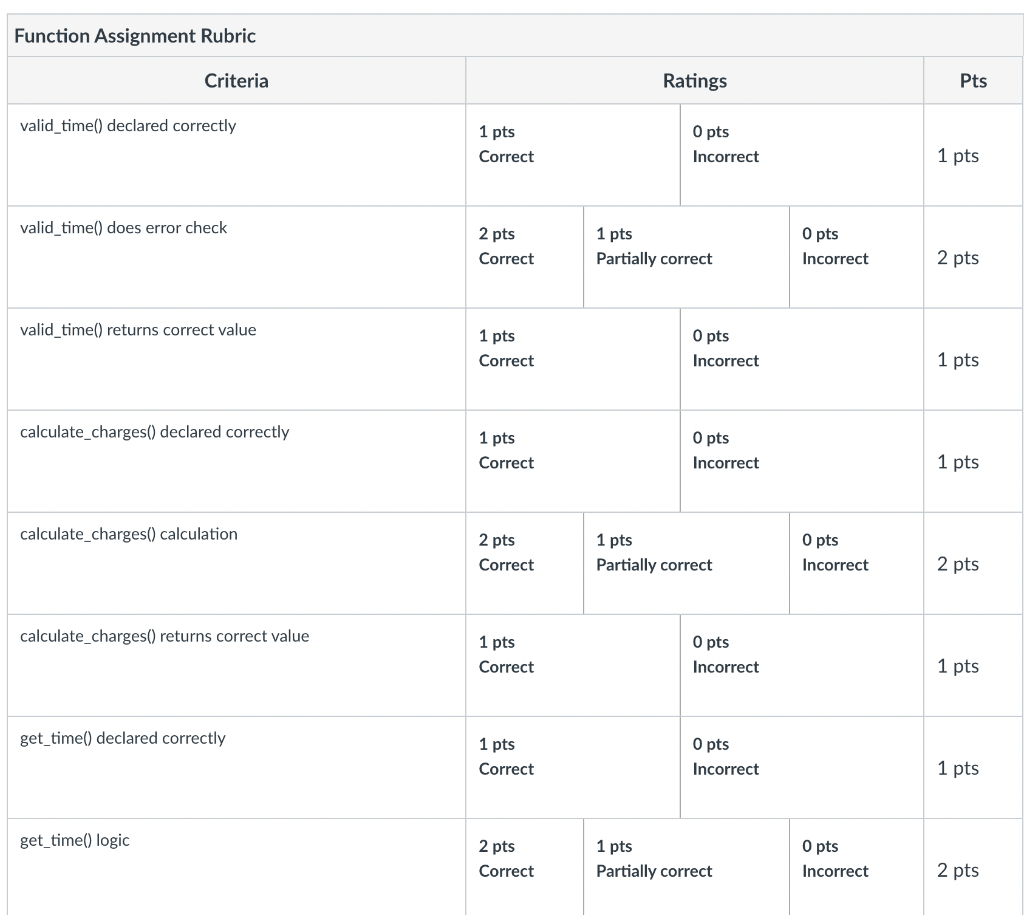Select Correct for calculate_charges() declared correctly
Viewport: 1024px width, 915px height.
[573, 461]
